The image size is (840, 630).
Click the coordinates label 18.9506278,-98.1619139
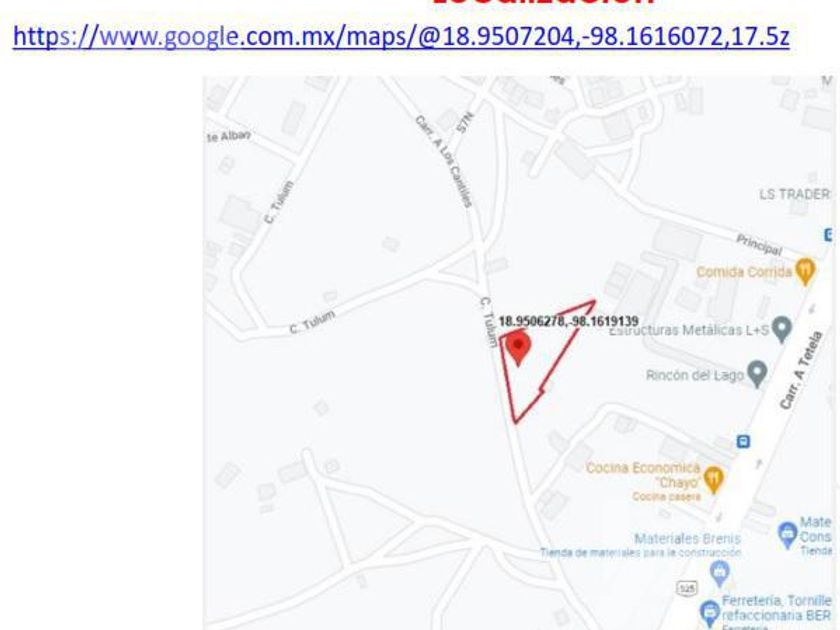coord(568,321)
